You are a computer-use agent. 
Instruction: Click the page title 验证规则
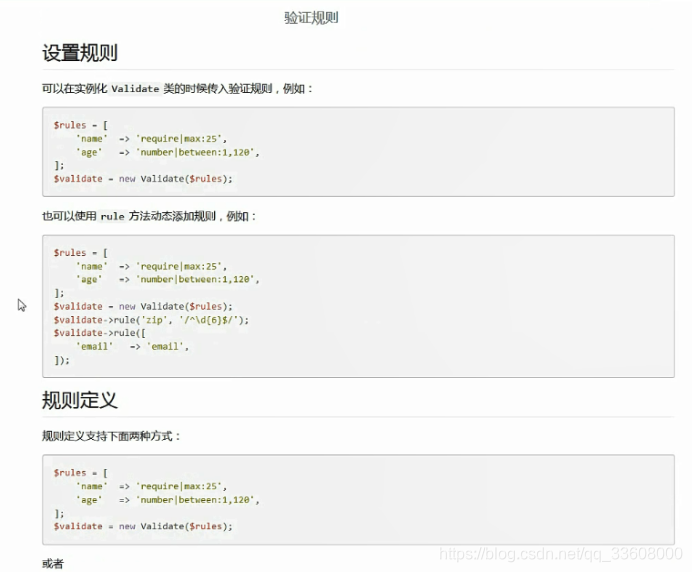point(311,18)
